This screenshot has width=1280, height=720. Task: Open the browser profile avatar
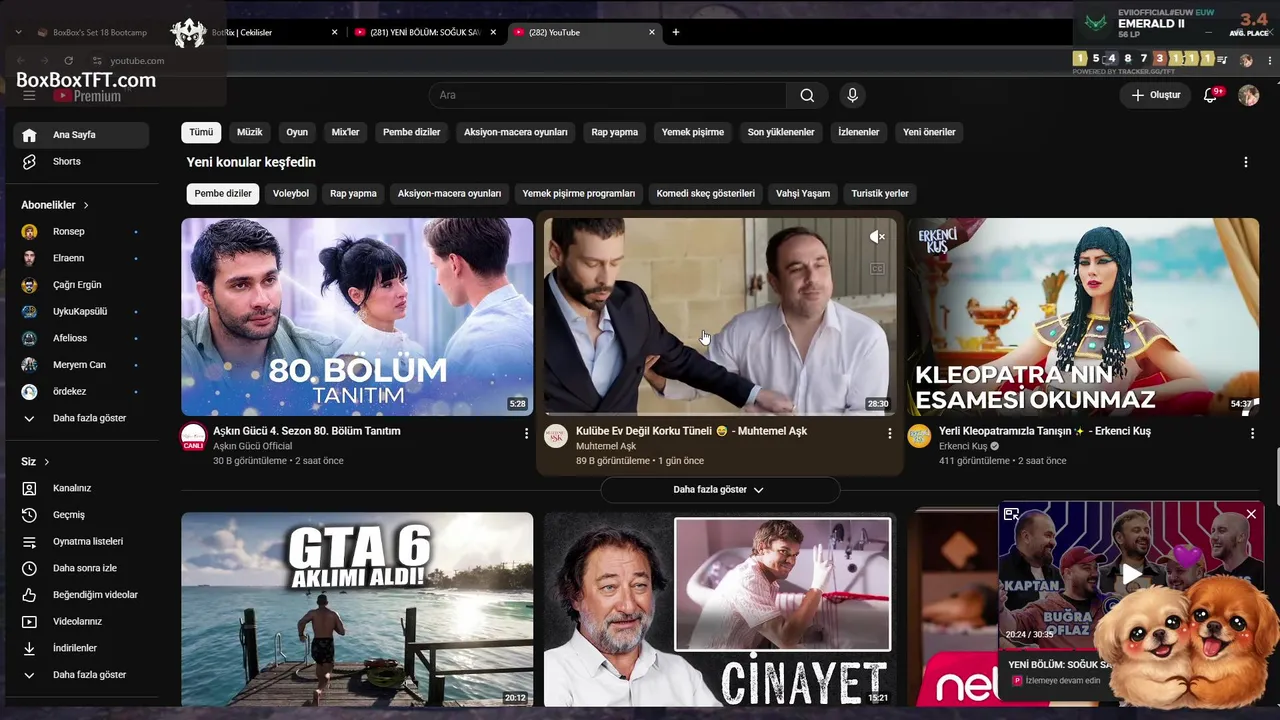click(1246, 60)
